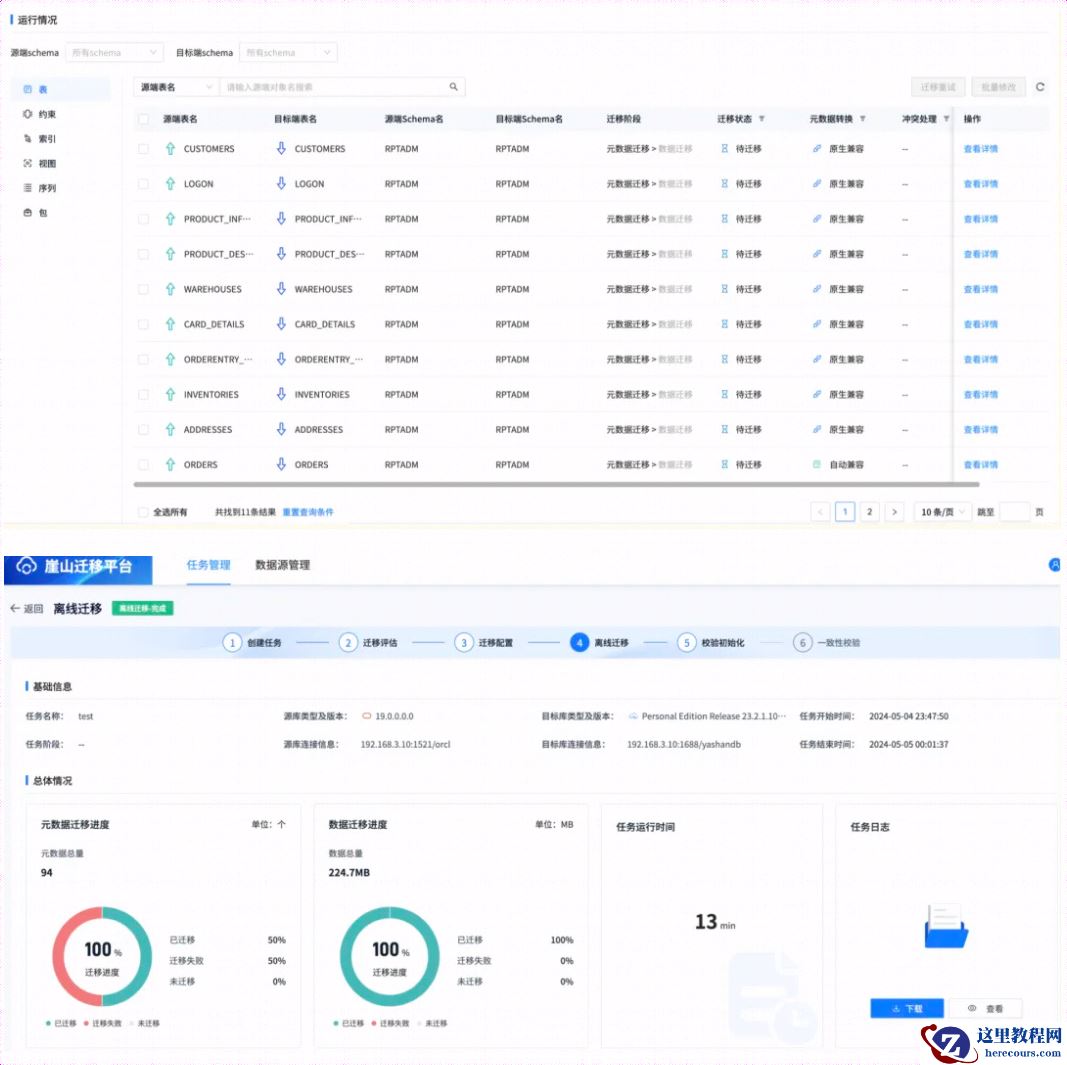1067x1065 pixels.
Task: Click the refresh icon beside batch modify button
Action: click(1040, 87)
